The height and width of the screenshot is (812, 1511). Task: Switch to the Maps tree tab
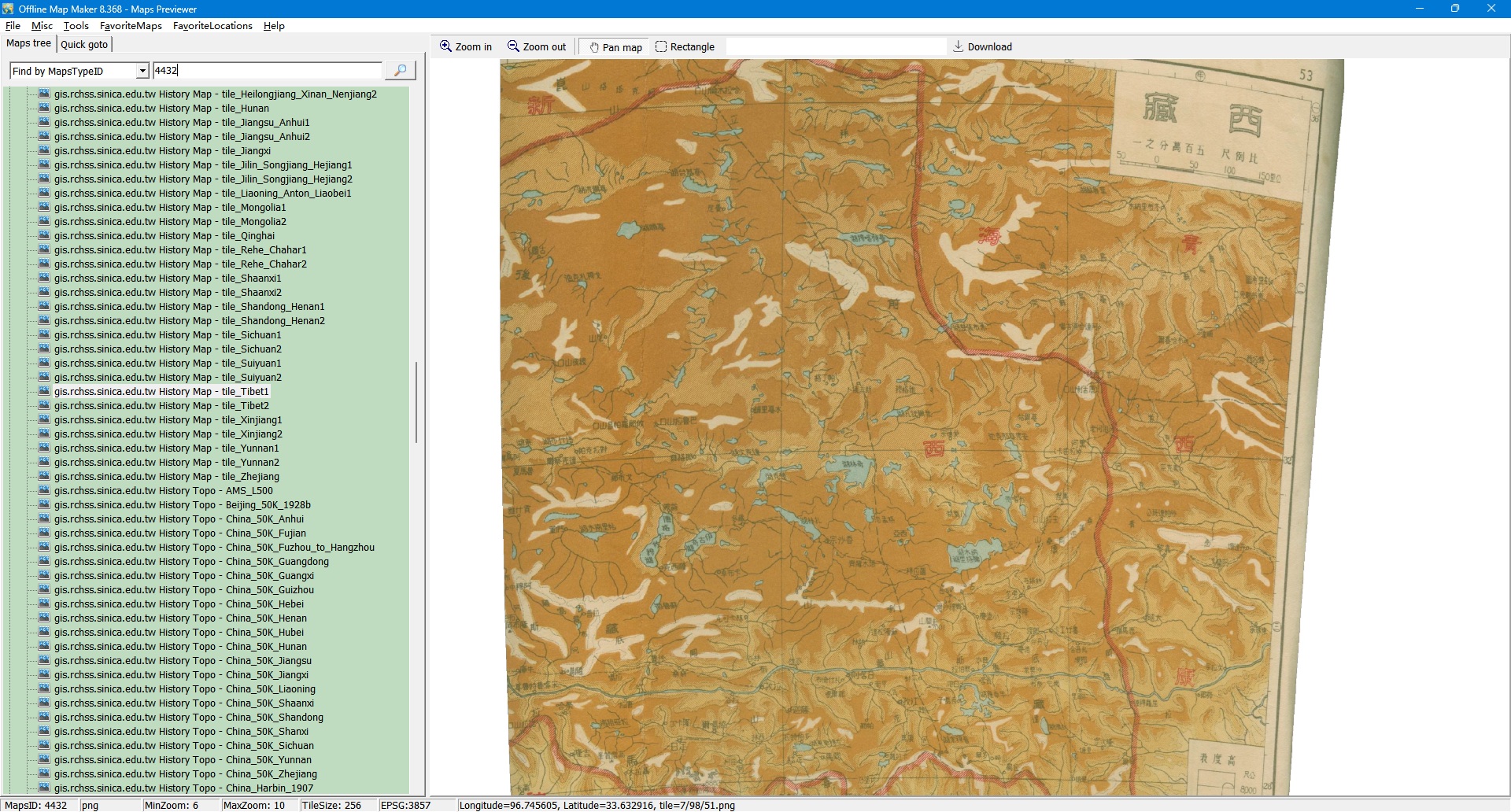point(28,43)
